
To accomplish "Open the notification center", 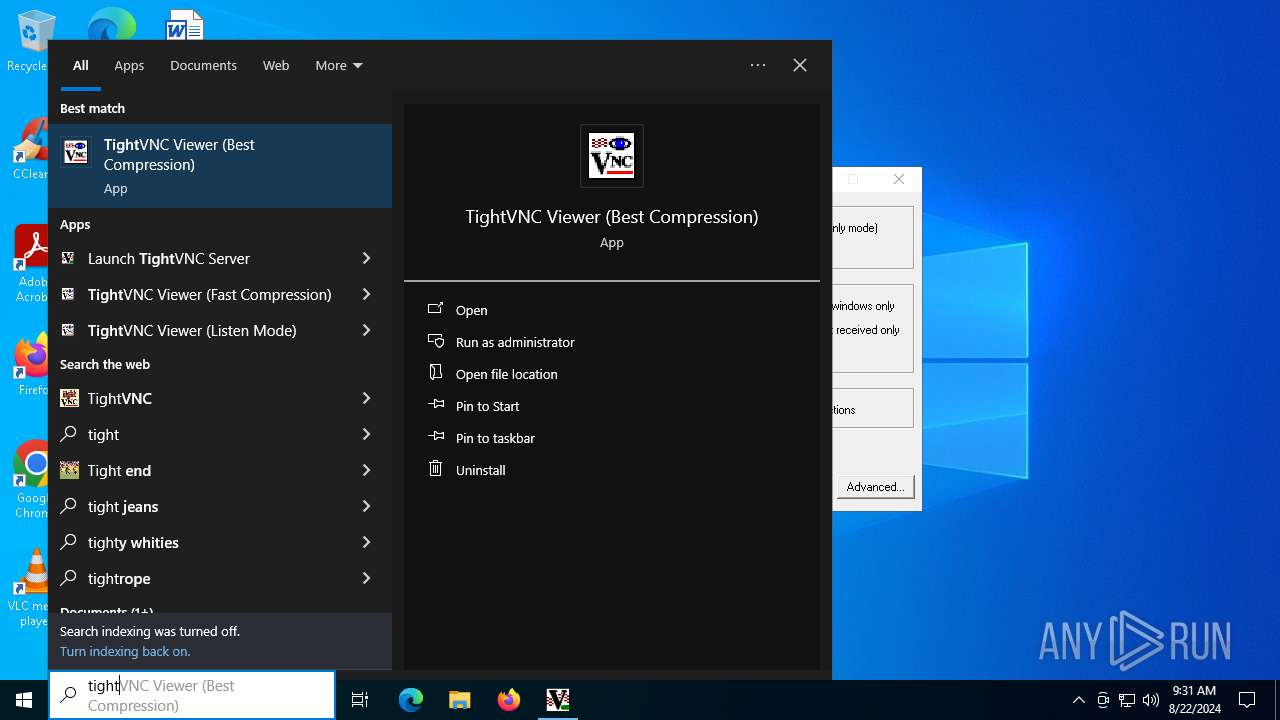I will tap(1247, 700).
